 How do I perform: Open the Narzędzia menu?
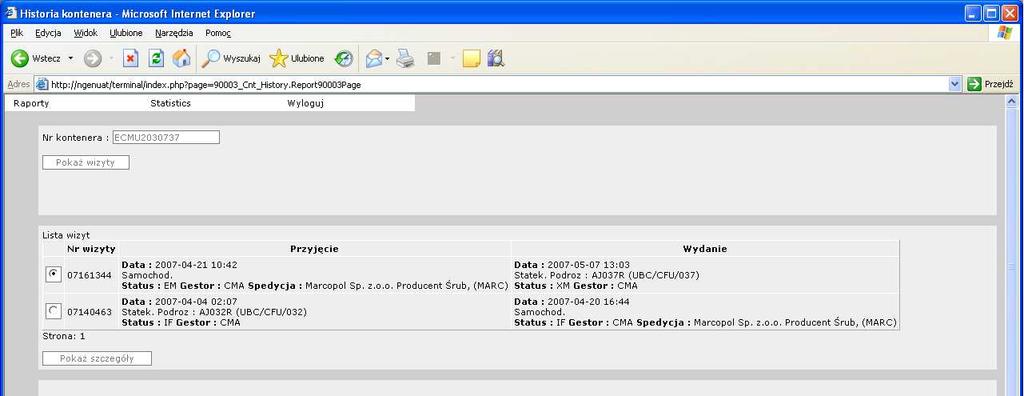tap(174, 33)
